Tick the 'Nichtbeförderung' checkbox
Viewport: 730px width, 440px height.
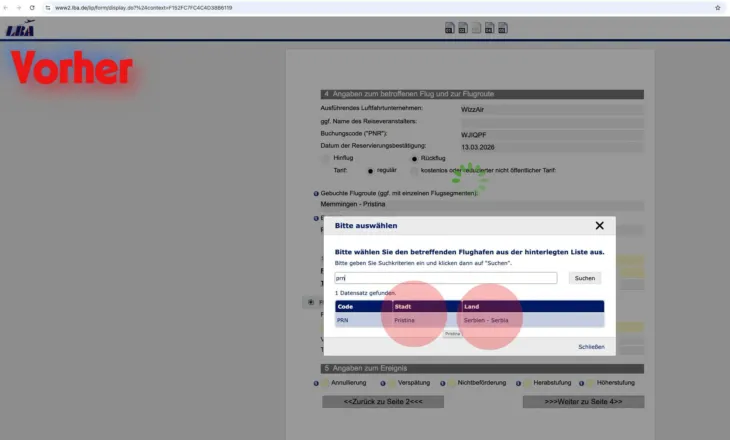(452, 383)
